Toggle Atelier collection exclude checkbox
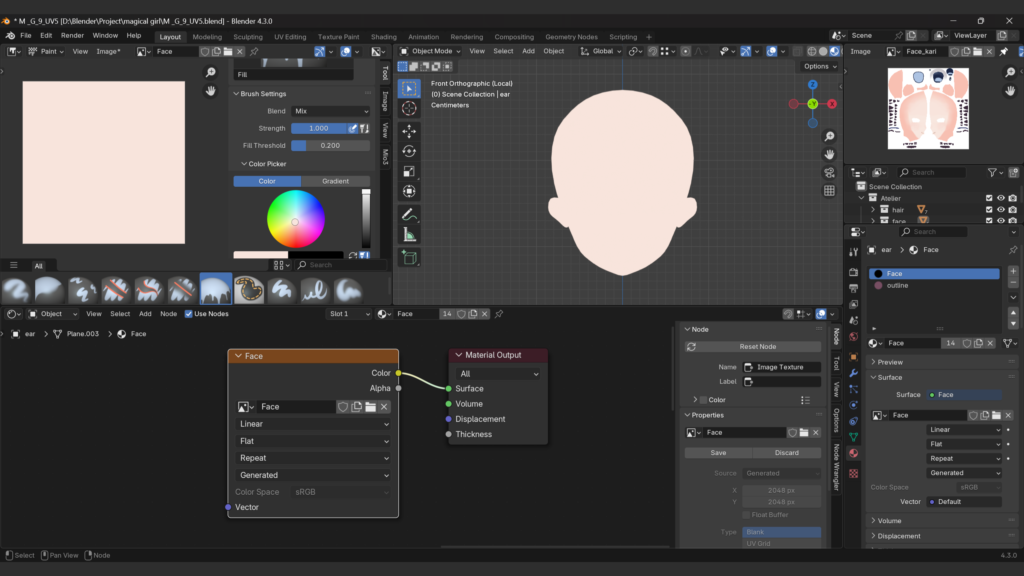The image size is (1024, 576). pos(989,198)
